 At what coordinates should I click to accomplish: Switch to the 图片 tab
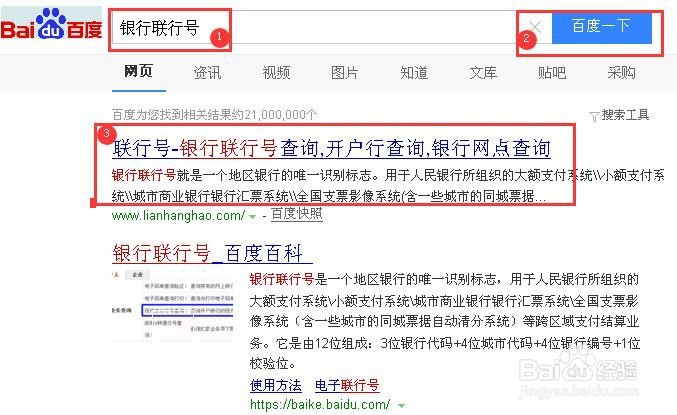[345, 73]
